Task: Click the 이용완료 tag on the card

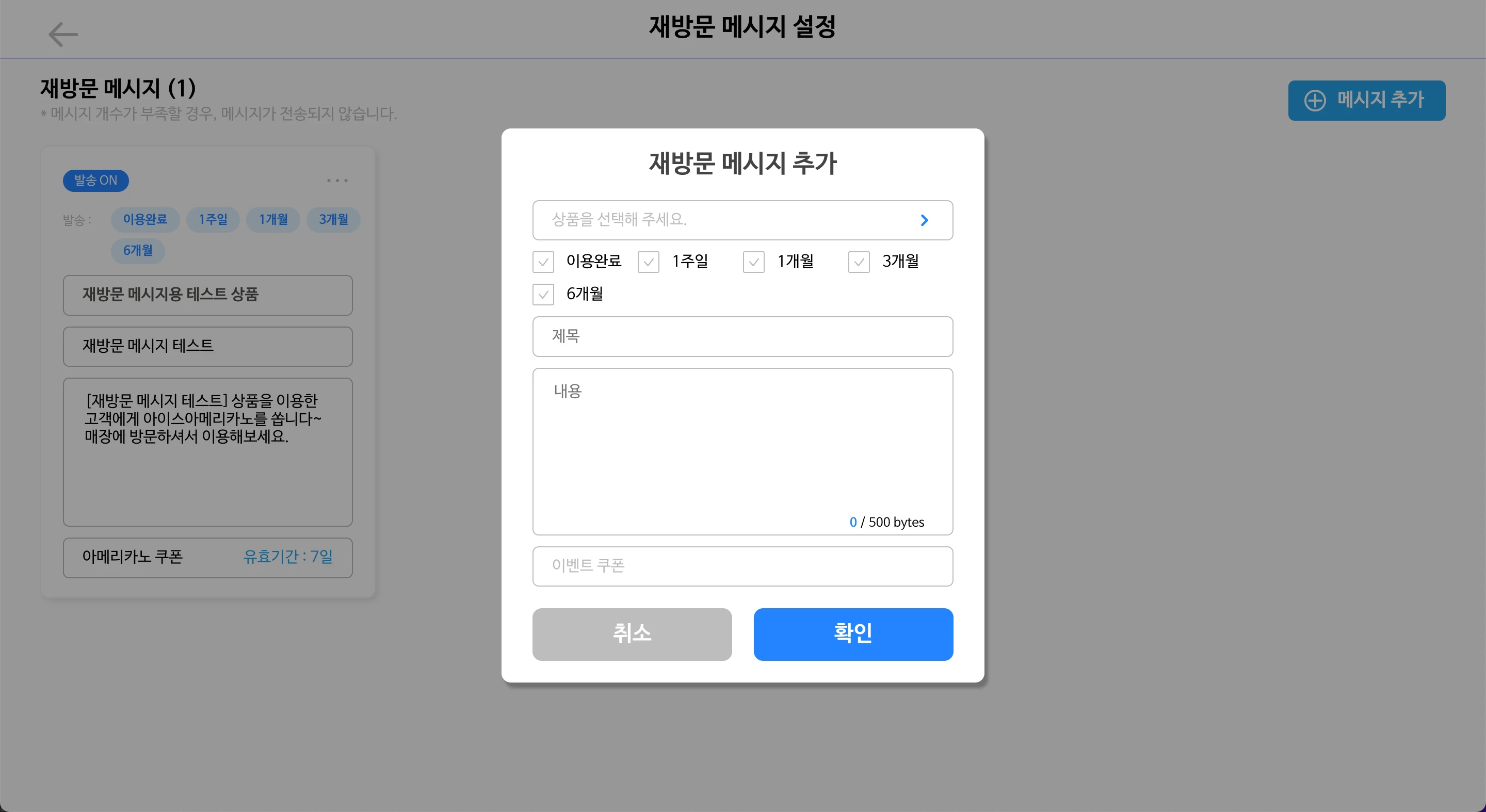Action: click(x=145, y=219)
